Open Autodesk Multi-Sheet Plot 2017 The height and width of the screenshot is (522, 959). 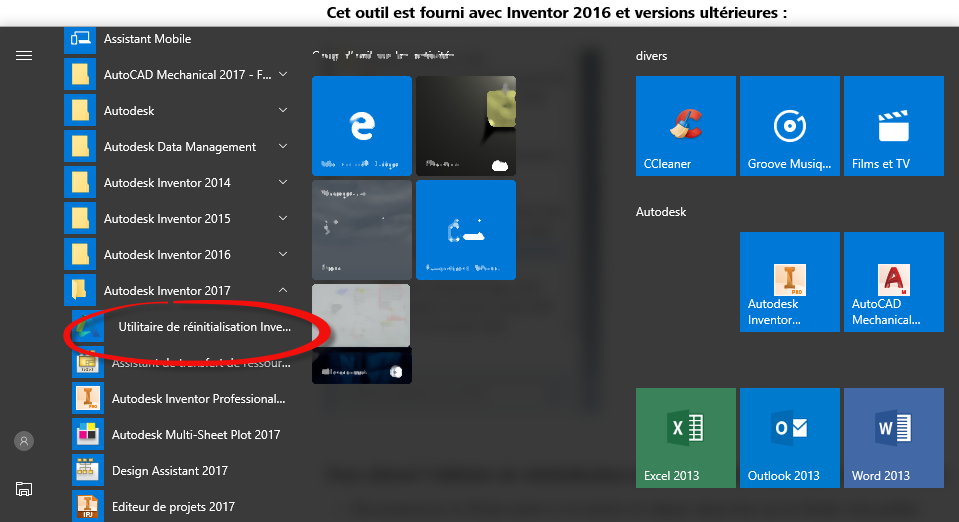click(x=195, y=435)
